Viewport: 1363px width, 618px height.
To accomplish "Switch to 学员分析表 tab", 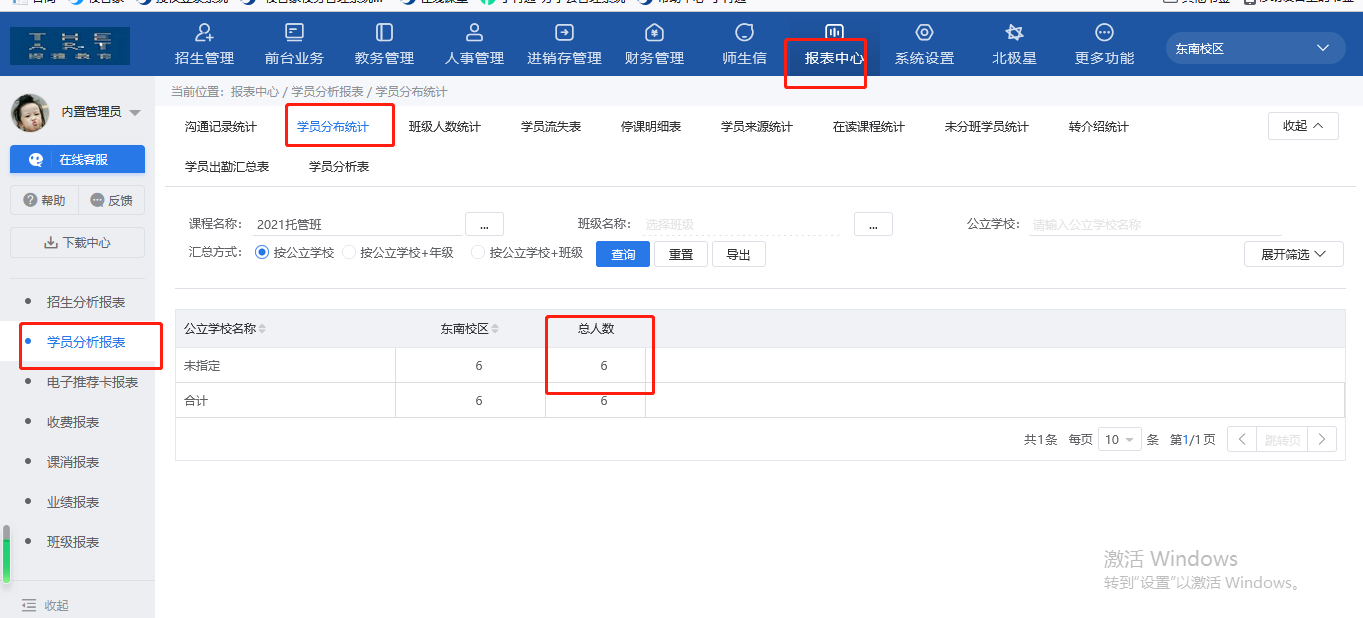I will coord(339,167).
